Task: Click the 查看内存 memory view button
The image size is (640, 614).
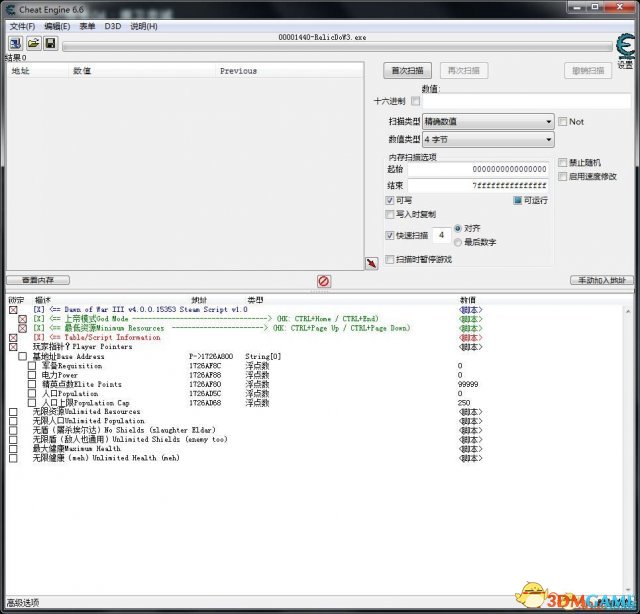Action: pyautogui.click(x=38, y=280)
